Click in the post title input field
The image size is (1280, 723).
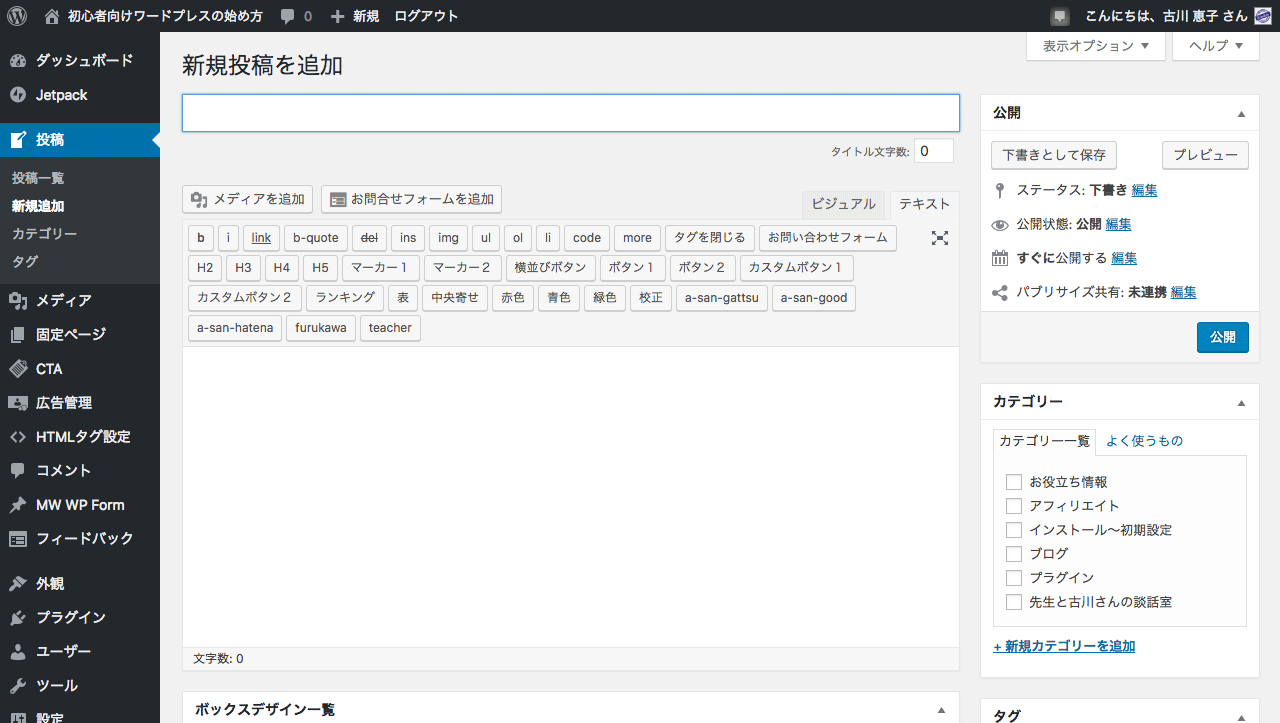point(571,113)
